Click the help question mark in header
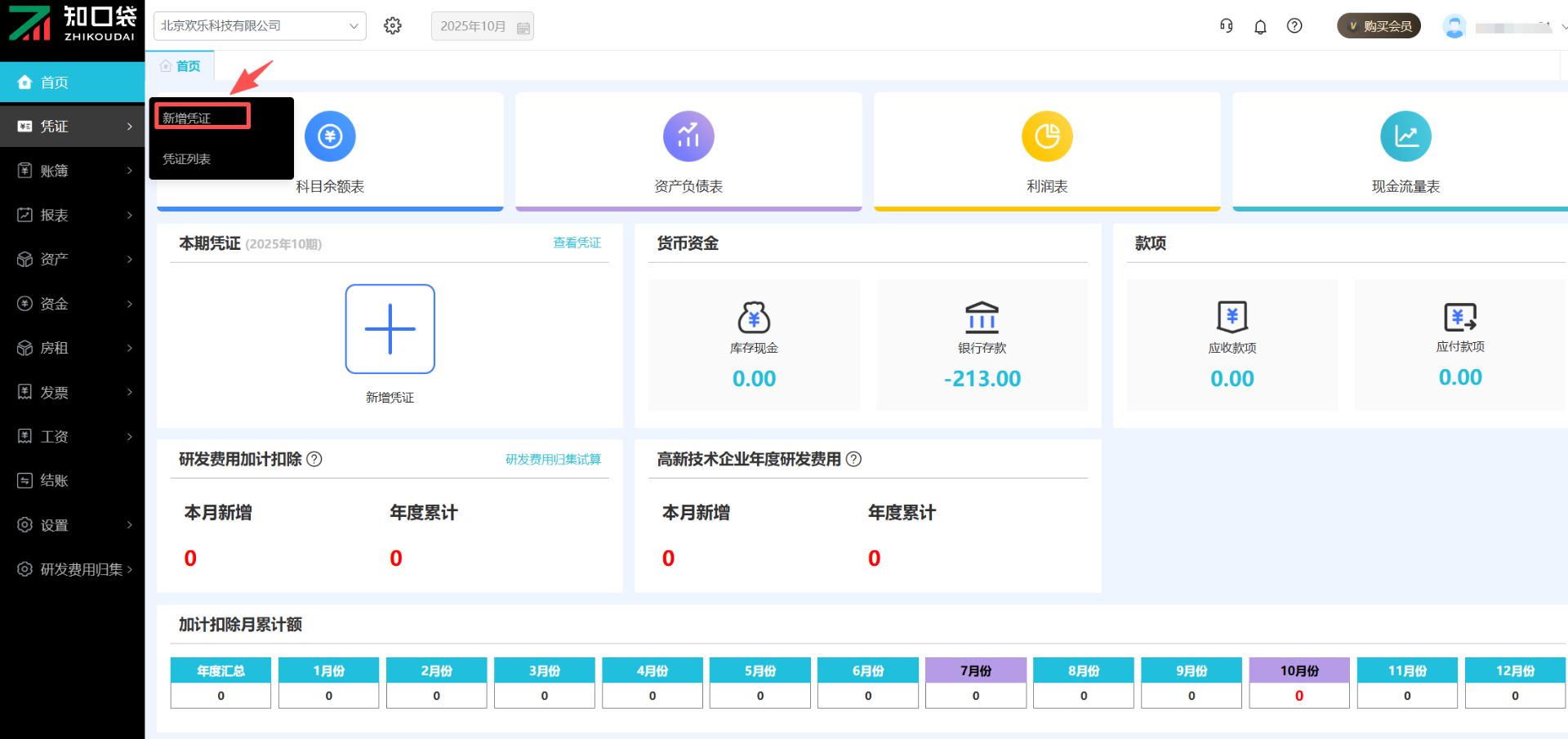 pyautogui.click(x=1294, y=26)
